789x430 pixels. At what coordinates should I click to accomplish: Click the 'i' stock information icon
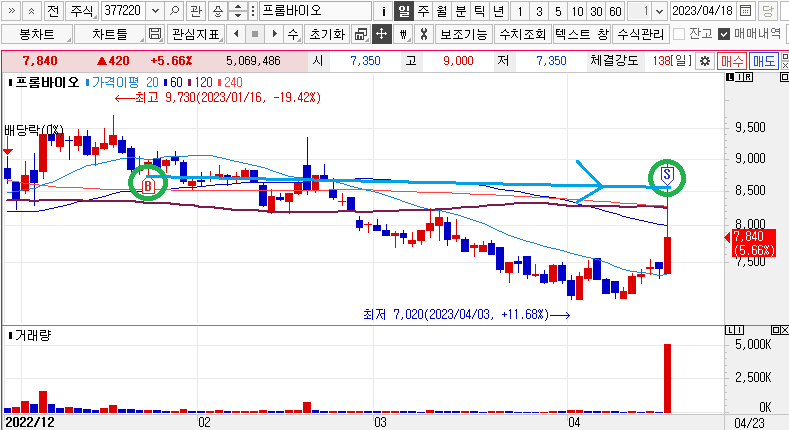coord(383,11)
